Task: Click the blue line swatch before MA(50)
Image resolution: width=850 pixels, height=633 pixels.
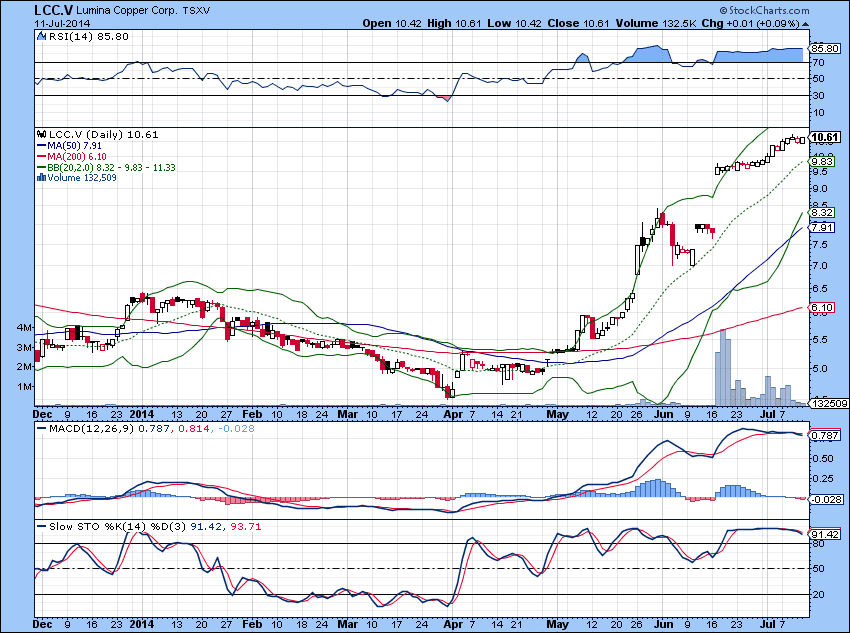Action: tap(42, 146)
